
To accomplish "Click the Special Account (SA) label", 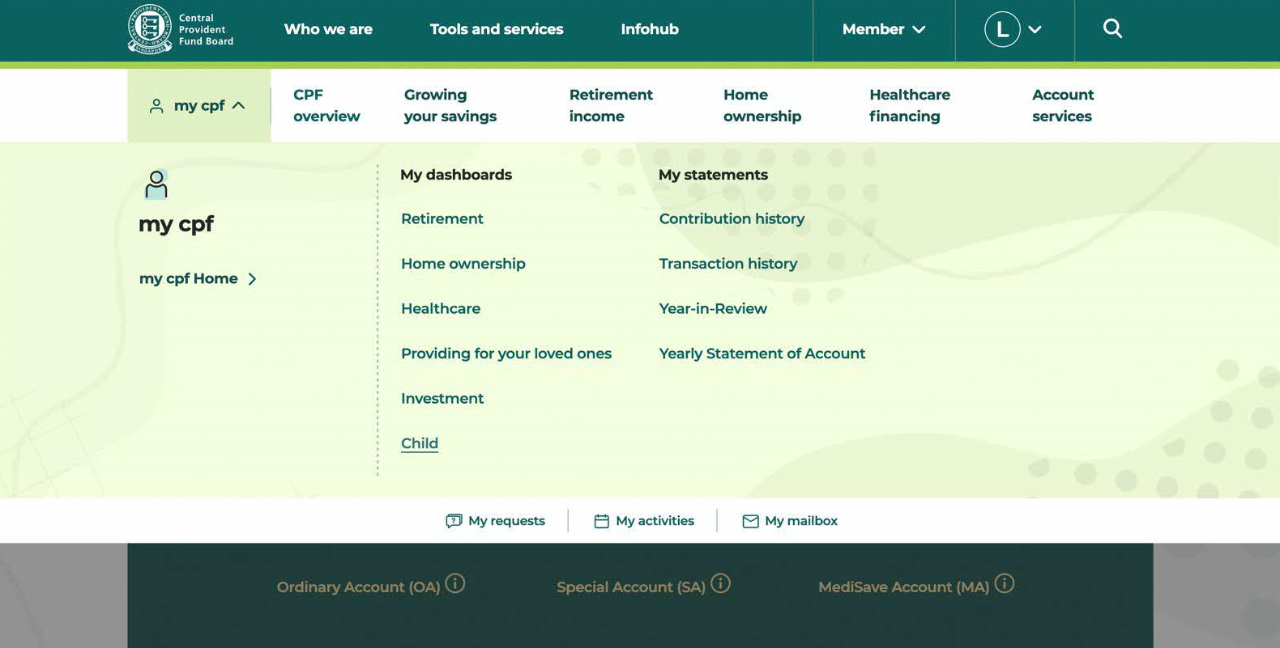I will (631, 587).
